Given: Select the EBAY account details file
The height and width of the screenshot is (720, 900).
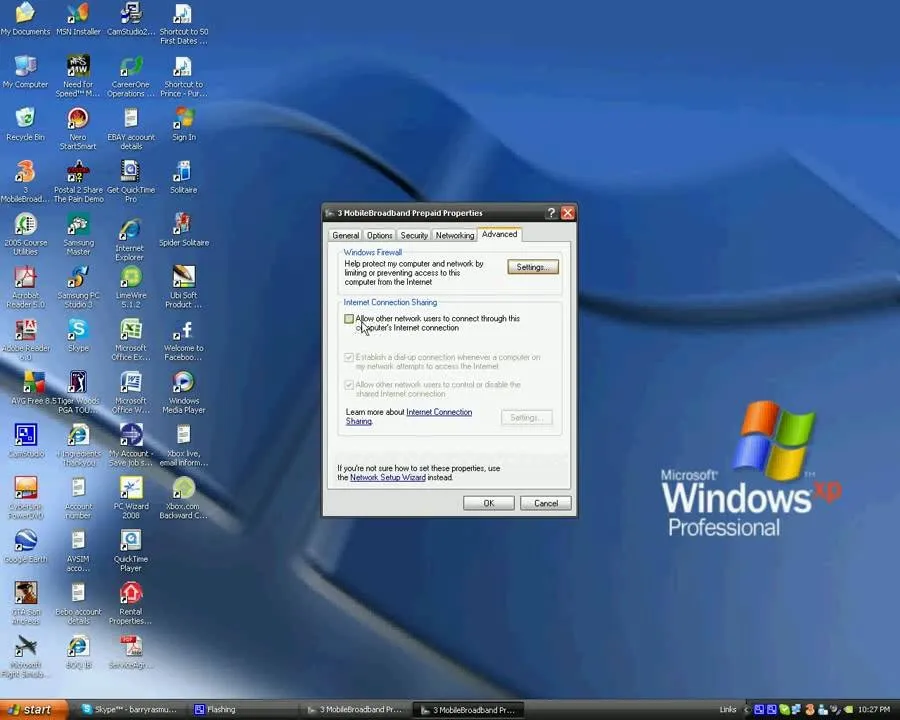Looking at the screenshot, I should click(131, 129).
